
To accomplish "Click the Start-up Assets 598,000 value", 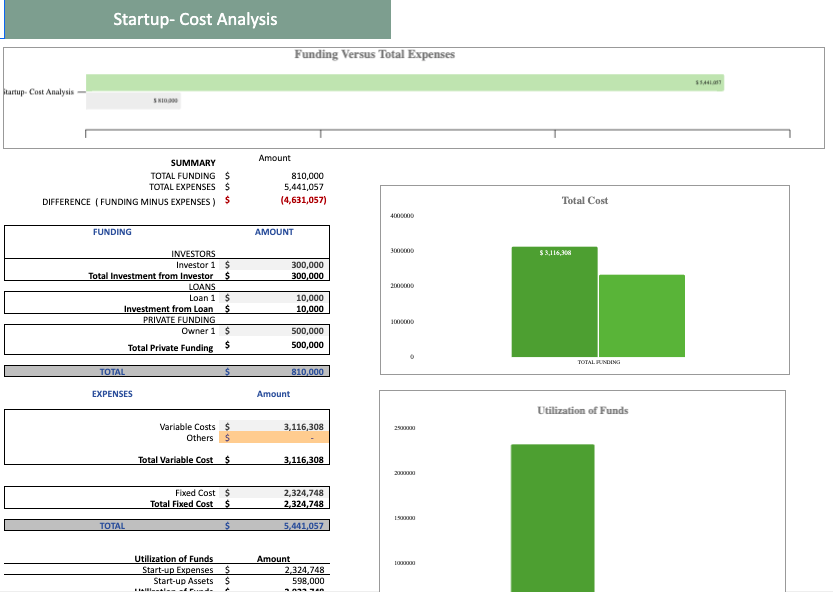I will click(308, 581).
